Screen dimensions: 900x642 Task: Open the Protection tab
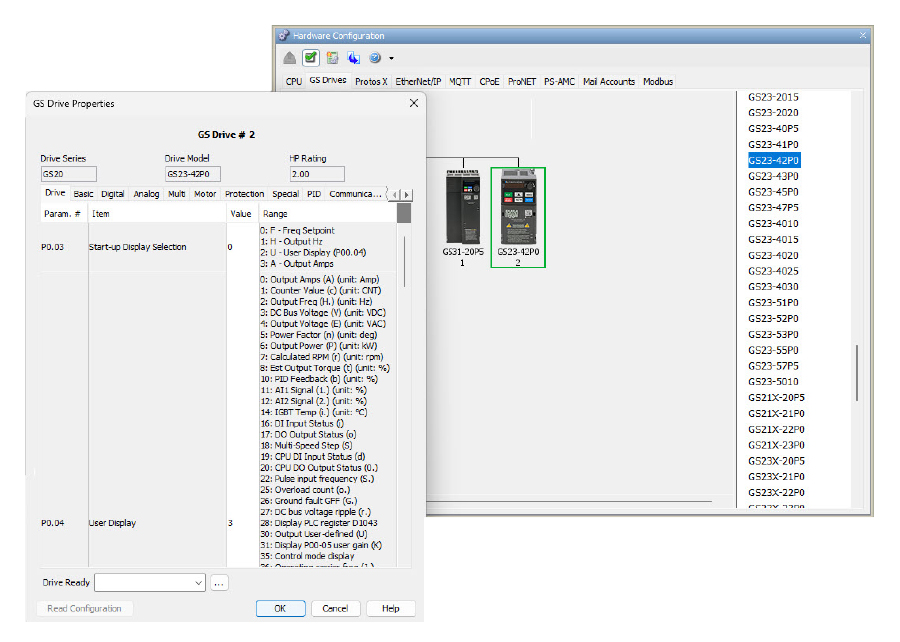(x=244, y=194)
